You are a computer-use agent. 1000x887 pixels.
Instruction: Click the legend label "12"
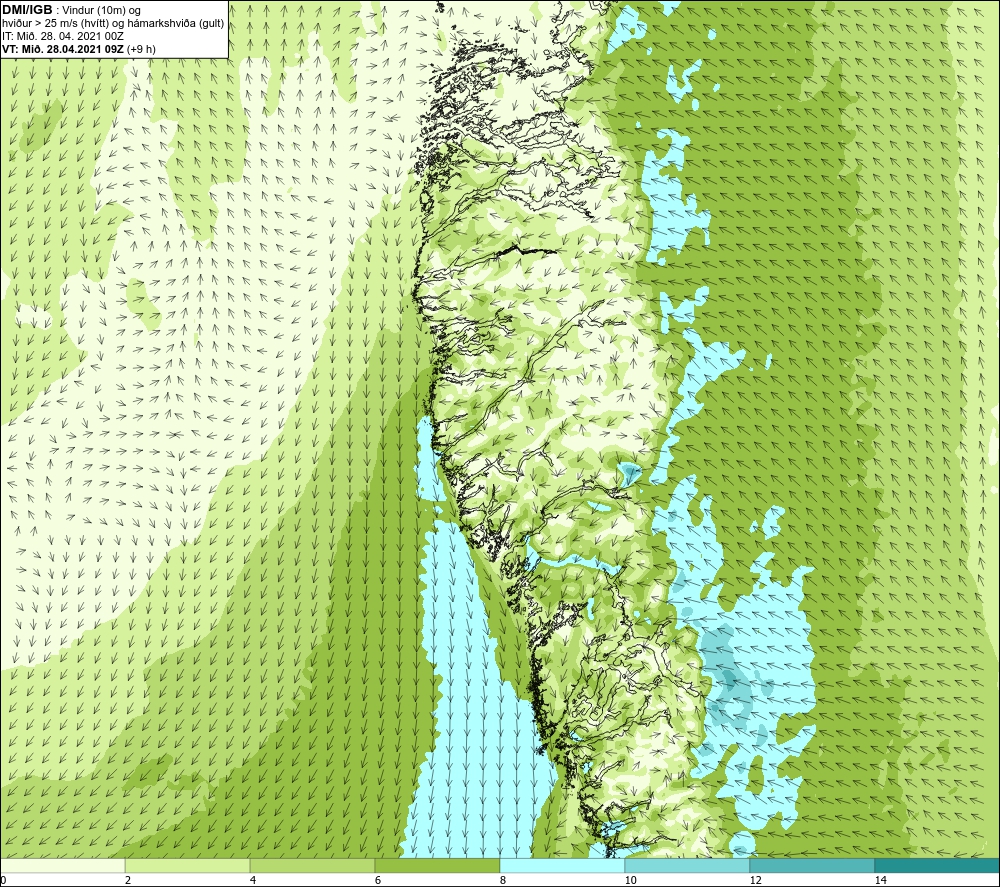pyautogui.click(x=755, y=881)
